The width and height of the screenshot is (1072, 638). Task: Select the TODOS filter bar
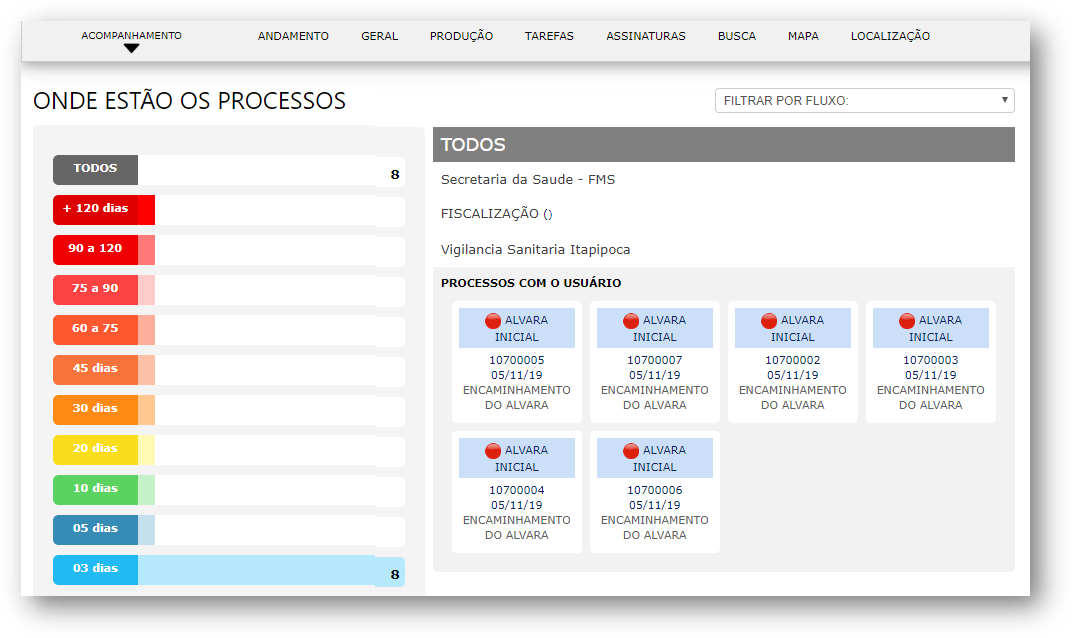click(x=96, y=170)
